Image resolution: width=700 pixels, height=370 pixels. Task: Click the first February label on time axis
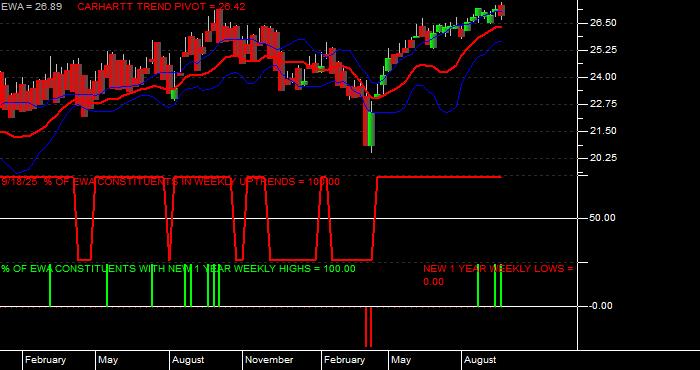[x=45, y=360]
